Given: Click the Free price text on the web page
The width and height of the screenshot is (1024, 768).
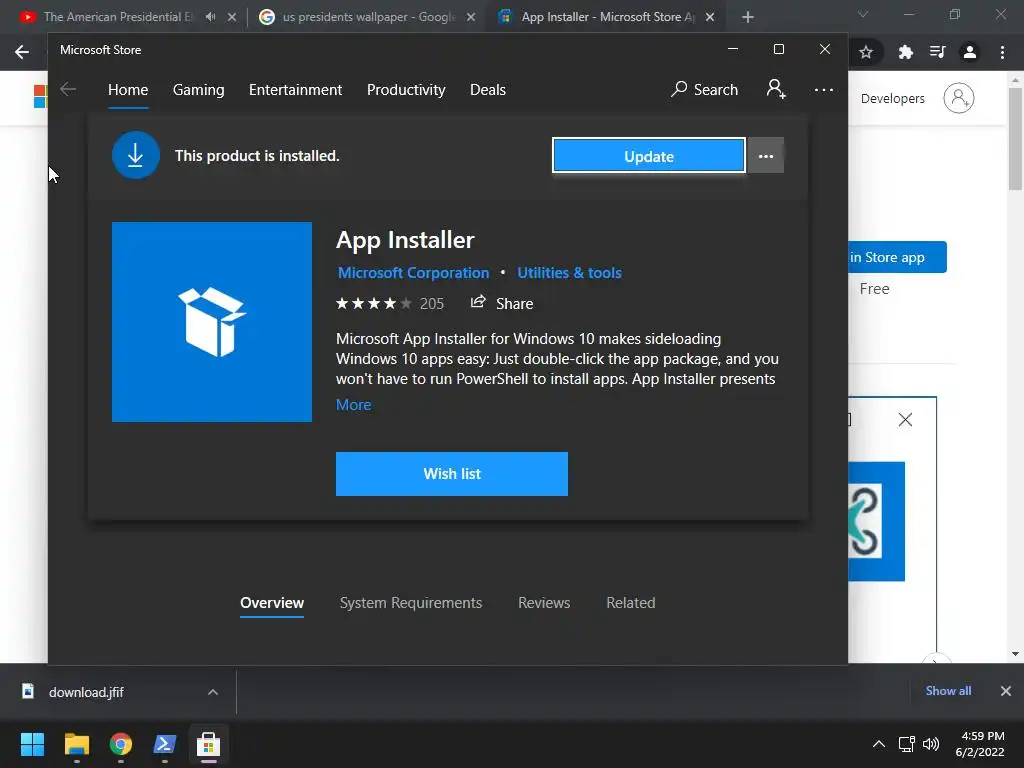Looking at the screenshot, I should (874, 289).
